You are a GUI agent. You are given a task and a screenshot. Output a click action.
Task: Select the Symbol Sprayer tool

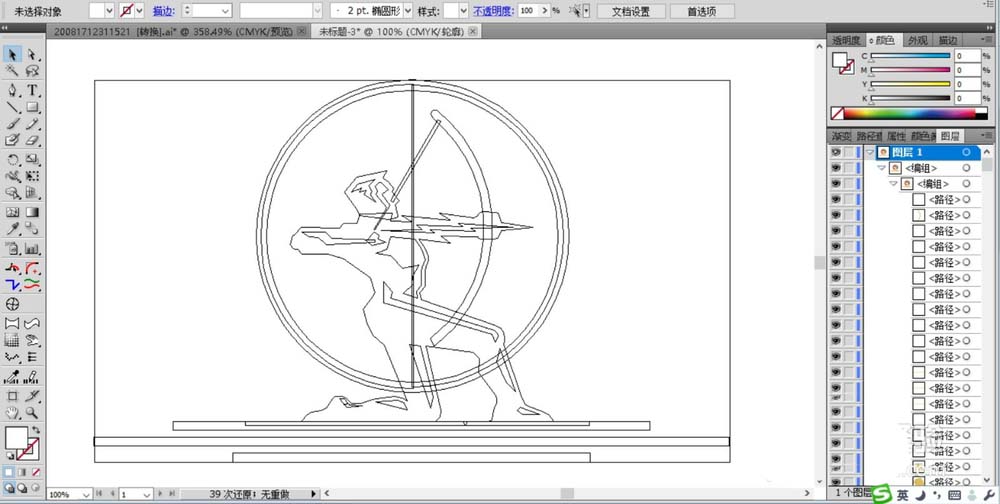click(x=12, y=249)
